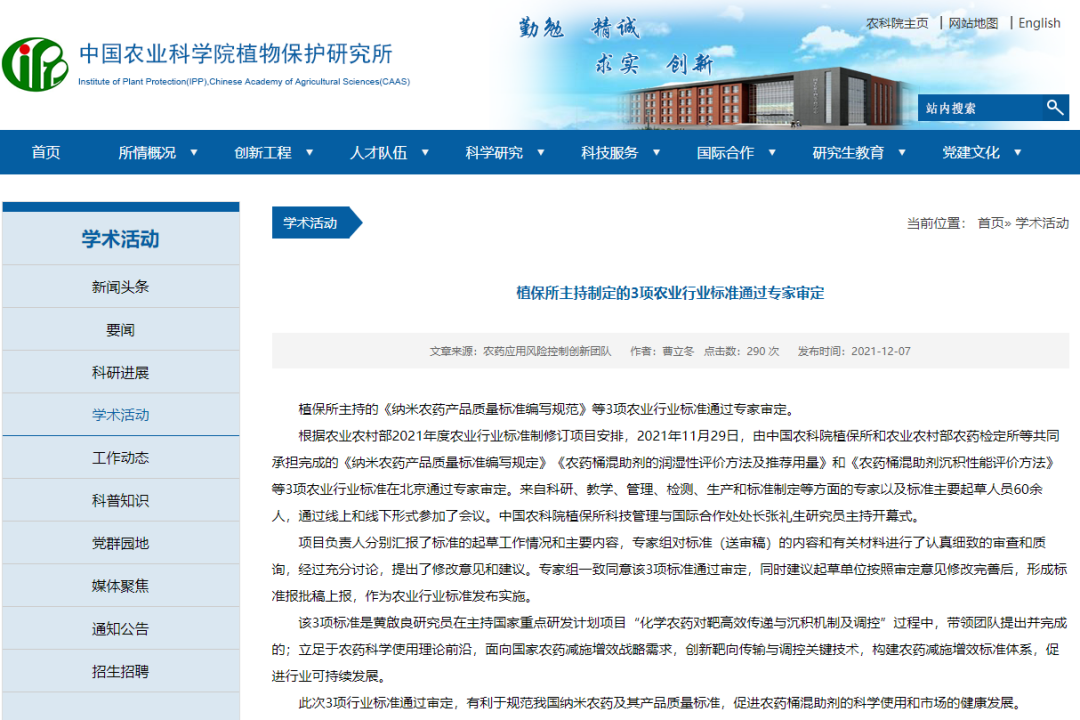Click the IPP green logo icon
Image resolution: width=1080 pixels, height=720 pixels.
click(x=35, y=64)
